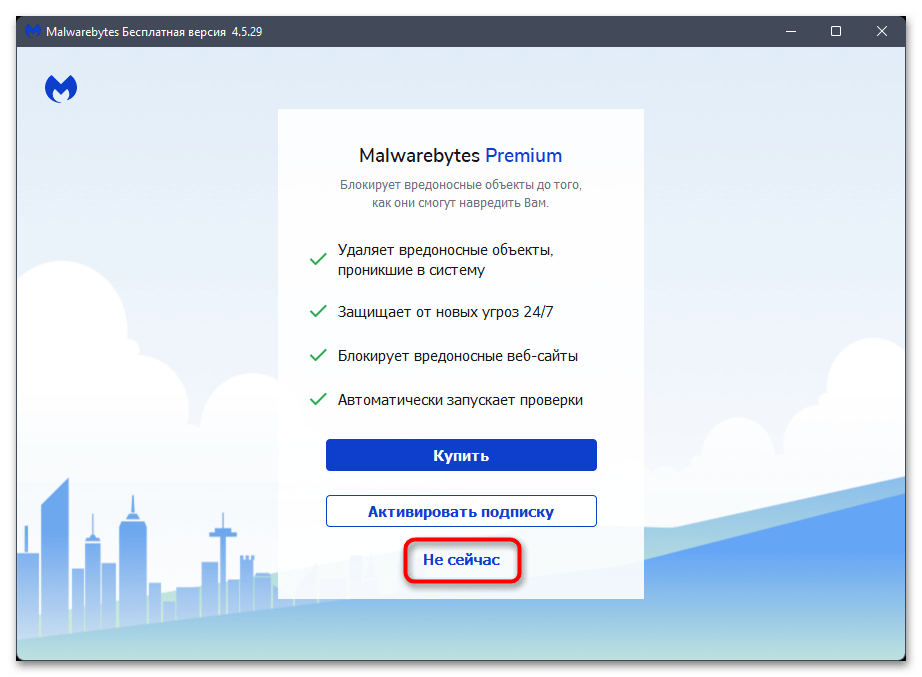
Task: Click the checkmark beside 'Автоматически запускает проверки'
Action: (x=318, y=399)
